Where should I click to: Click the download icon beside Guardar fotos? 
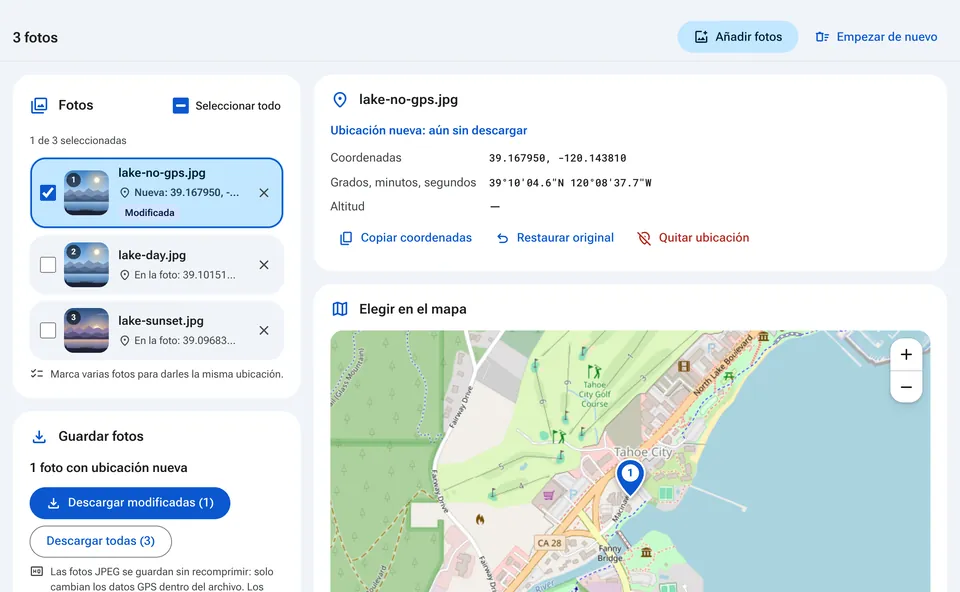[39, 437]
